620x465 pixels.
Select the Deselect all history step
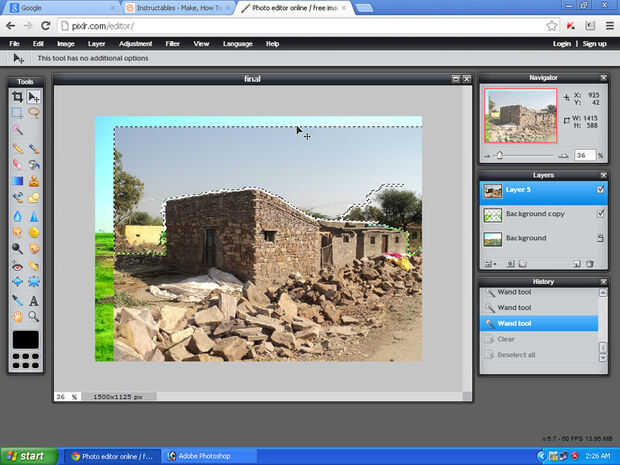(x=539, y=355)
